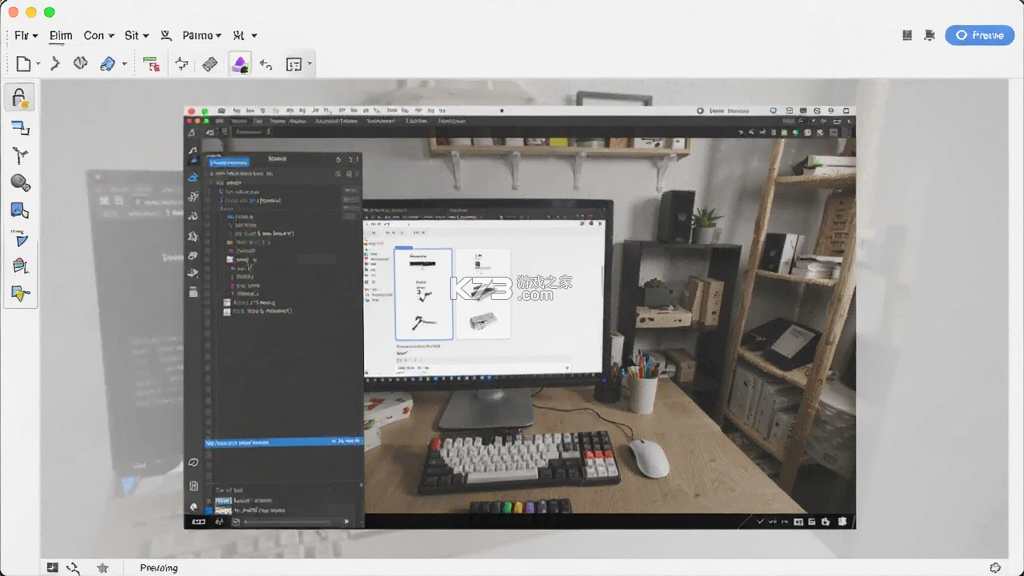Click the blue tag toolbar icon
This screenshot has width=1024, height=576.
(108, 64)
